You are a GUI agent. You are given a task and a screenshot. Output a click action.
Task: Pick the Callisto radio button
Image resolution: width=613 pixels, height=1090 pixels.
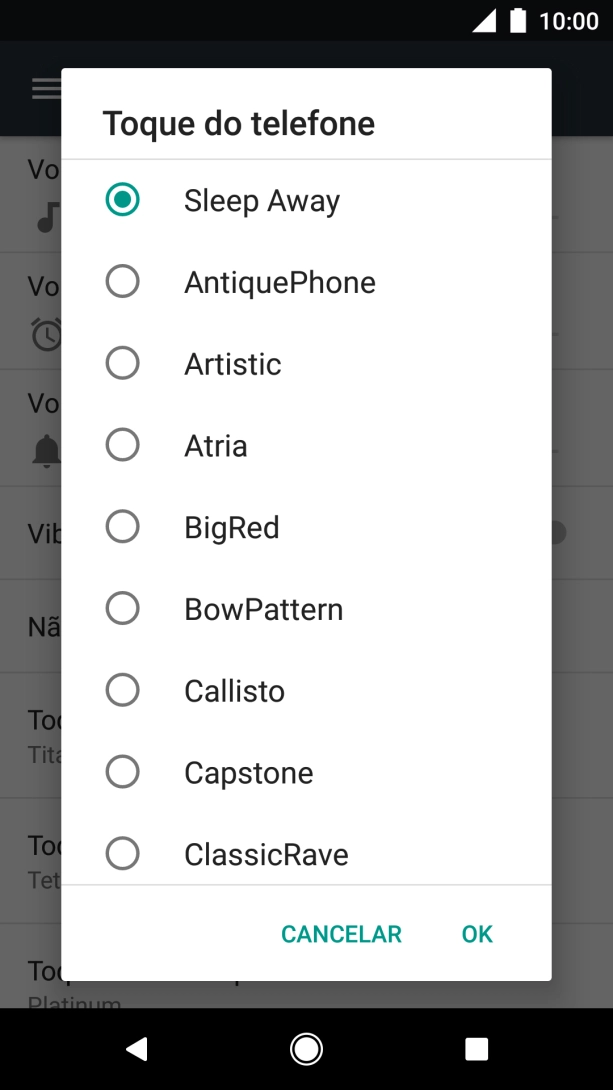point(122,691)
